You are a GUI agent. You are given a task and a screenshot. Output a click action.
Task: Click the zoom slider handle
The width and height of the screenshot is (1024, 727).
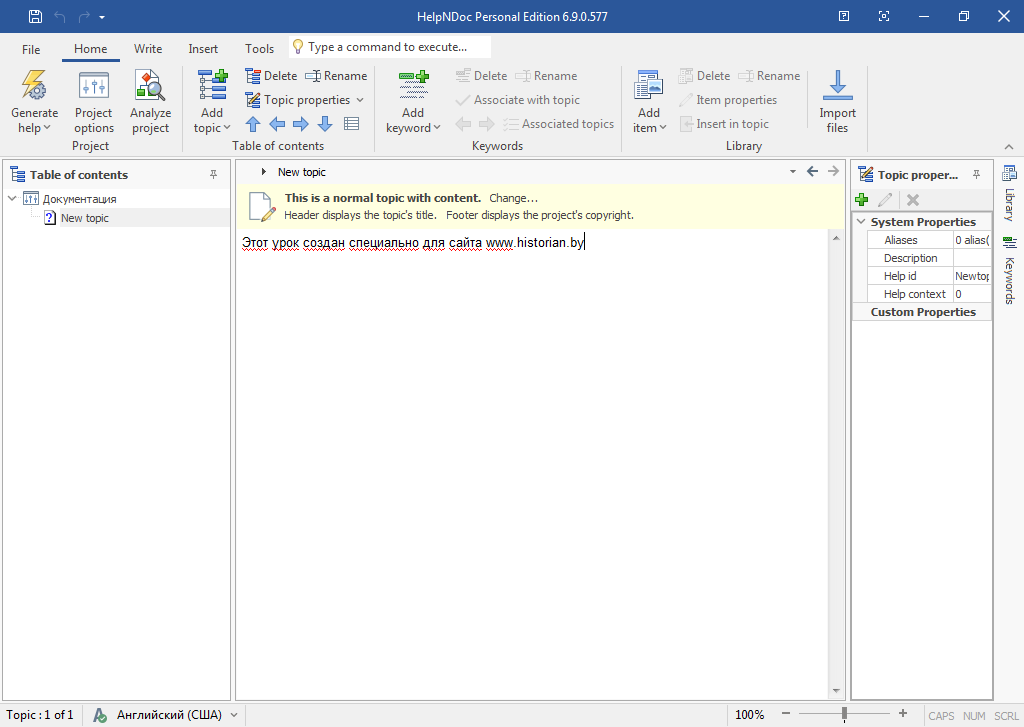coord(844,714)
